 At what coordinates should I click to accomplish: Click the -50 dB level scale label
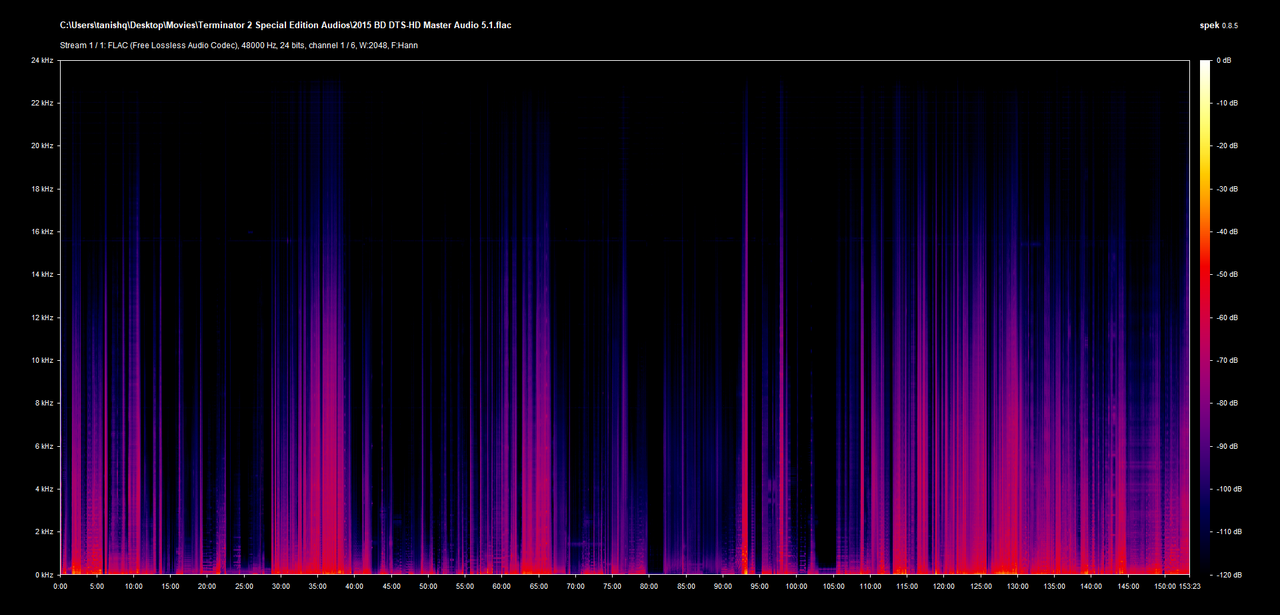pyautogui.click(x=1226, y=275)
